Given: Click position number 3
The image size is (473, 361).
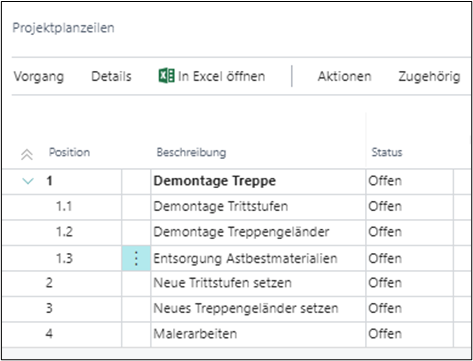Looking at the screenshot, I should 49,308.
